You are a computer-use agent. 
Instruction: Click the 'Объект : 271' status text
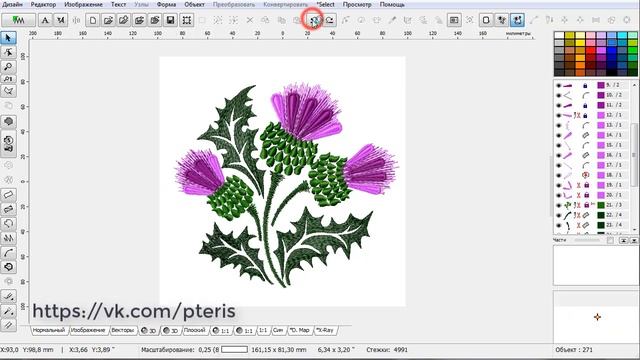pos(574,350)
